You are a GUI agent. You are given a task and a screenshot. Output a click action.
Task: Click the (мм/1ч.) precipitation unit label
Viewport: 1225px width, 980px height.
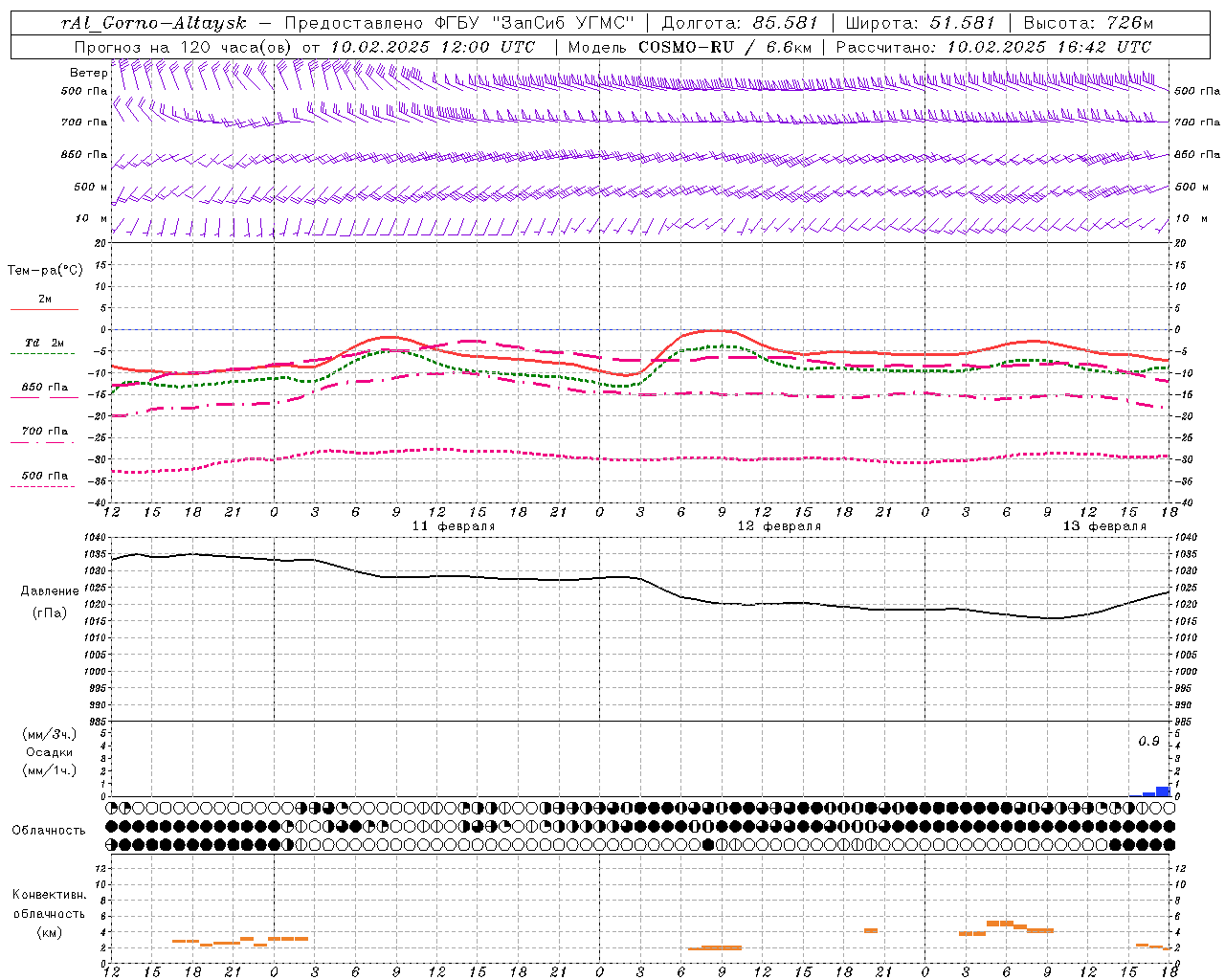point(50,770)
